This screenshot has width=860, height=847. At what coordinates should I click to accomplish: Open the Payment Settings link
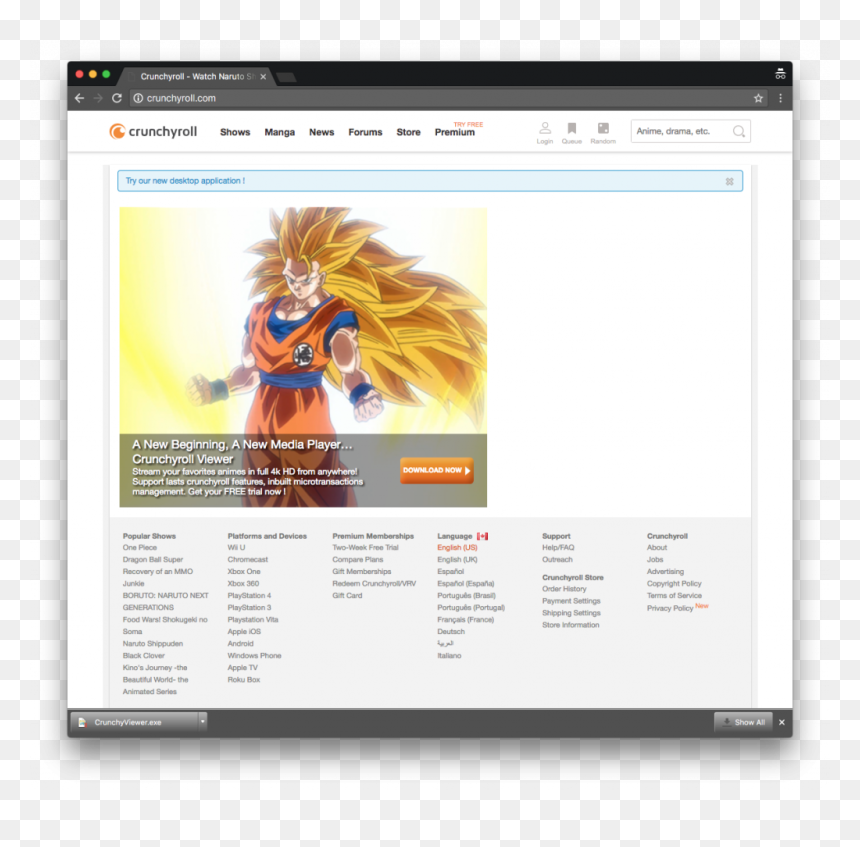click(x=572, y=601)
